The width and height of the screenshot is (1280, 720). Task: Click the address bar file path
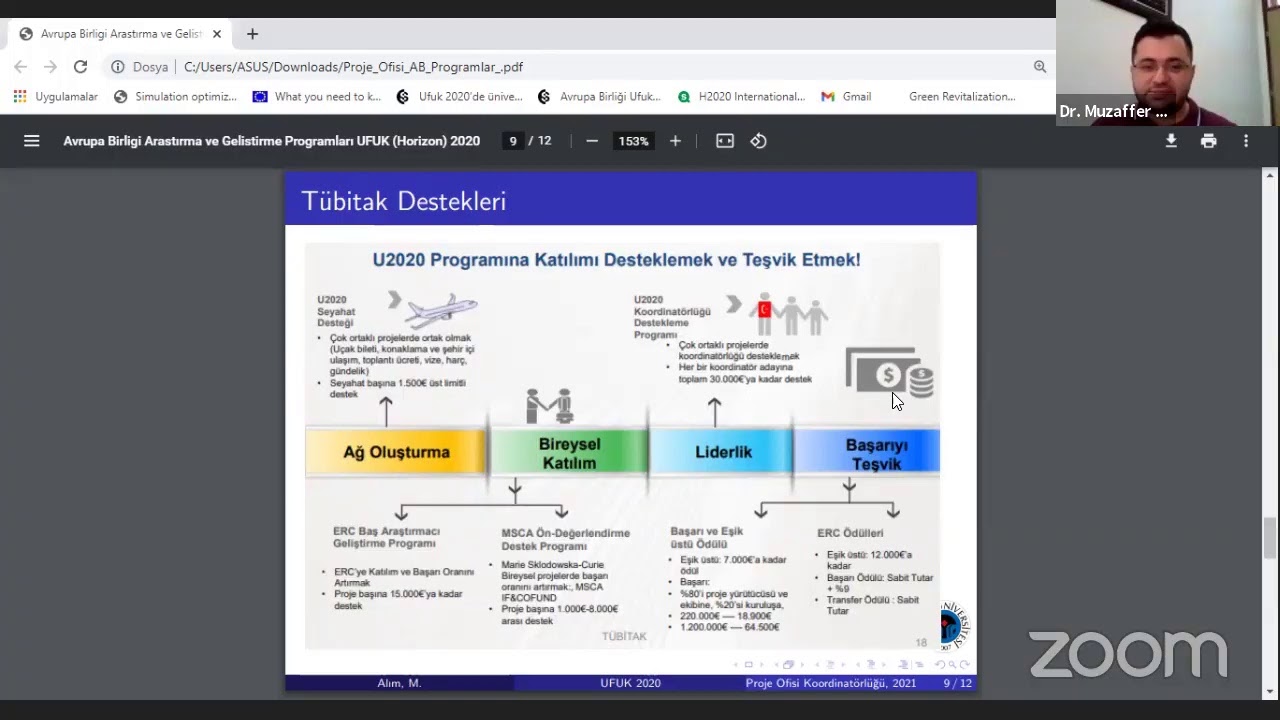coord(353,67)
